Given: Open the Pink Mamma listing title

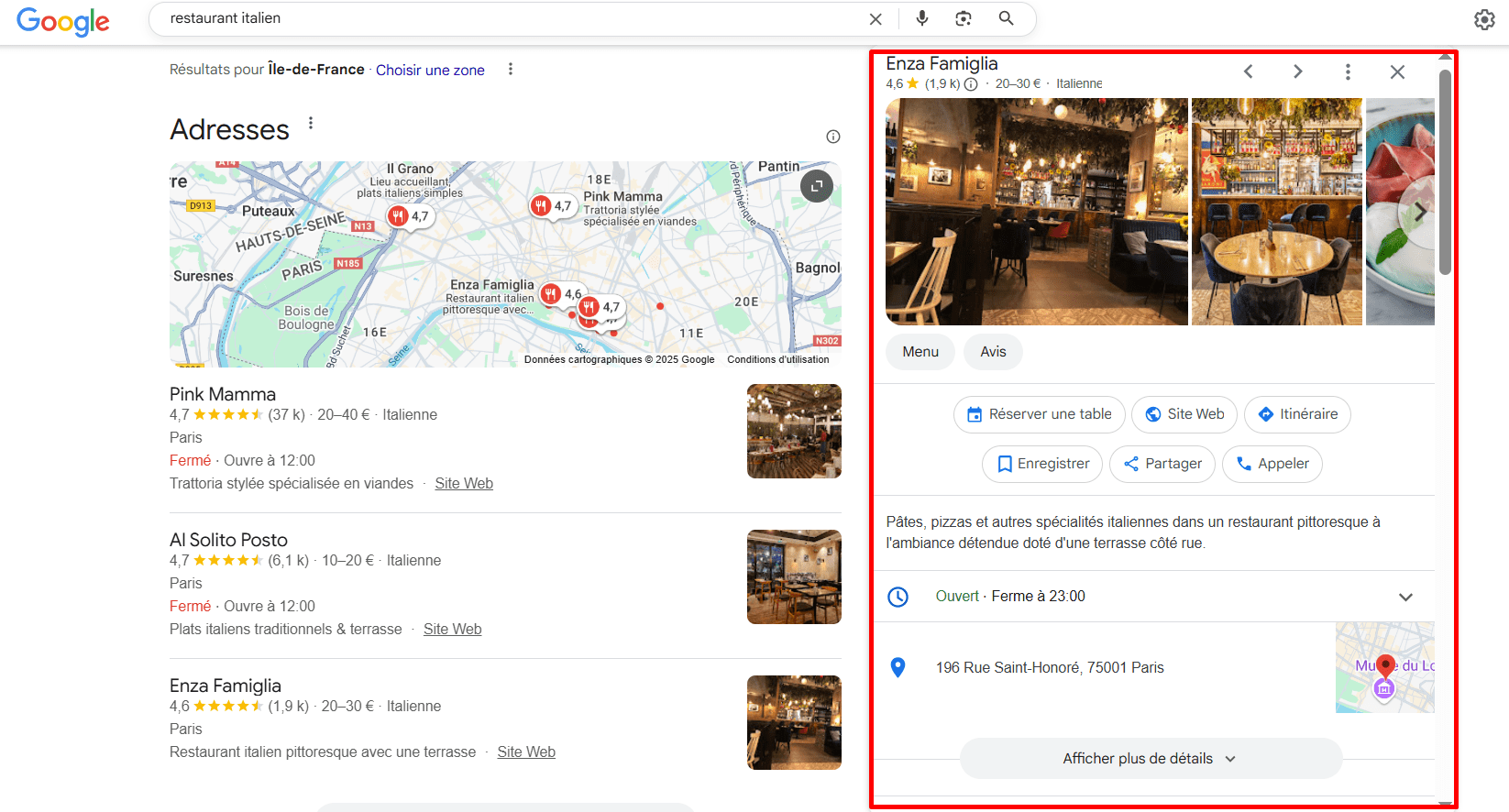Looking at the screenshot, I should point(223,394).
